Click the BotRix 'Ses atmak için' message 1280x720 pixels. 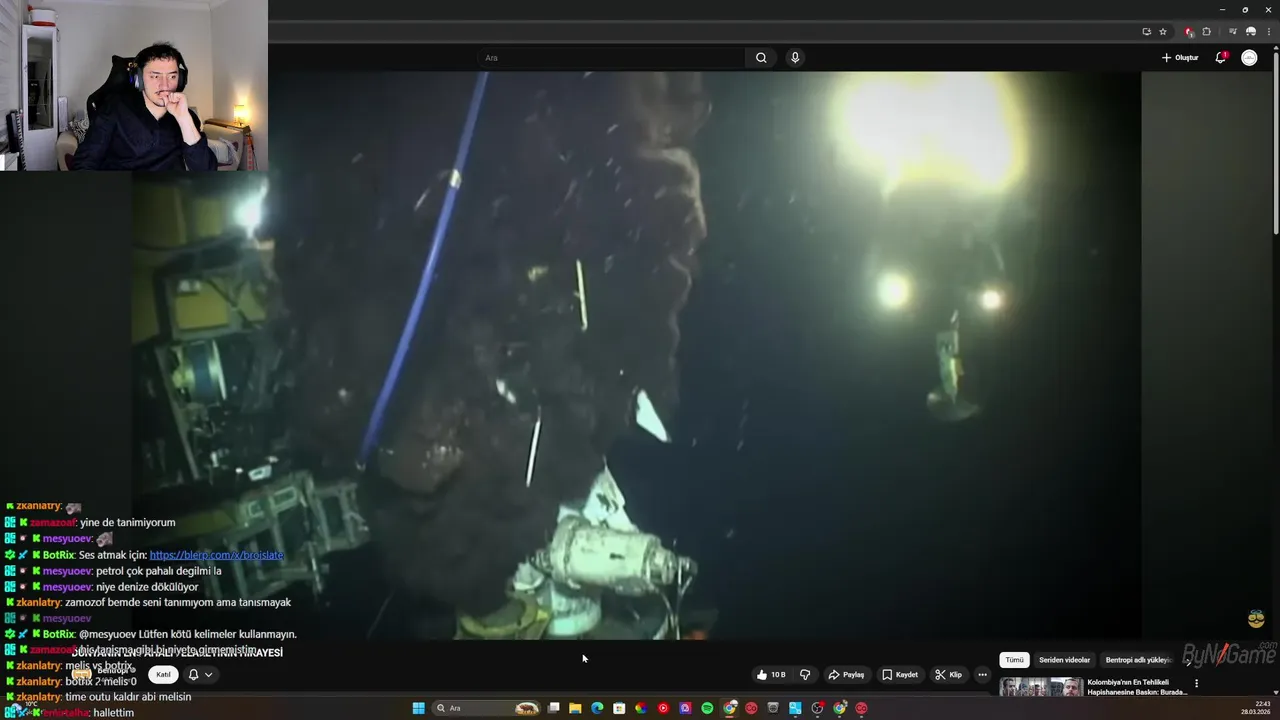tap(144, 555)
